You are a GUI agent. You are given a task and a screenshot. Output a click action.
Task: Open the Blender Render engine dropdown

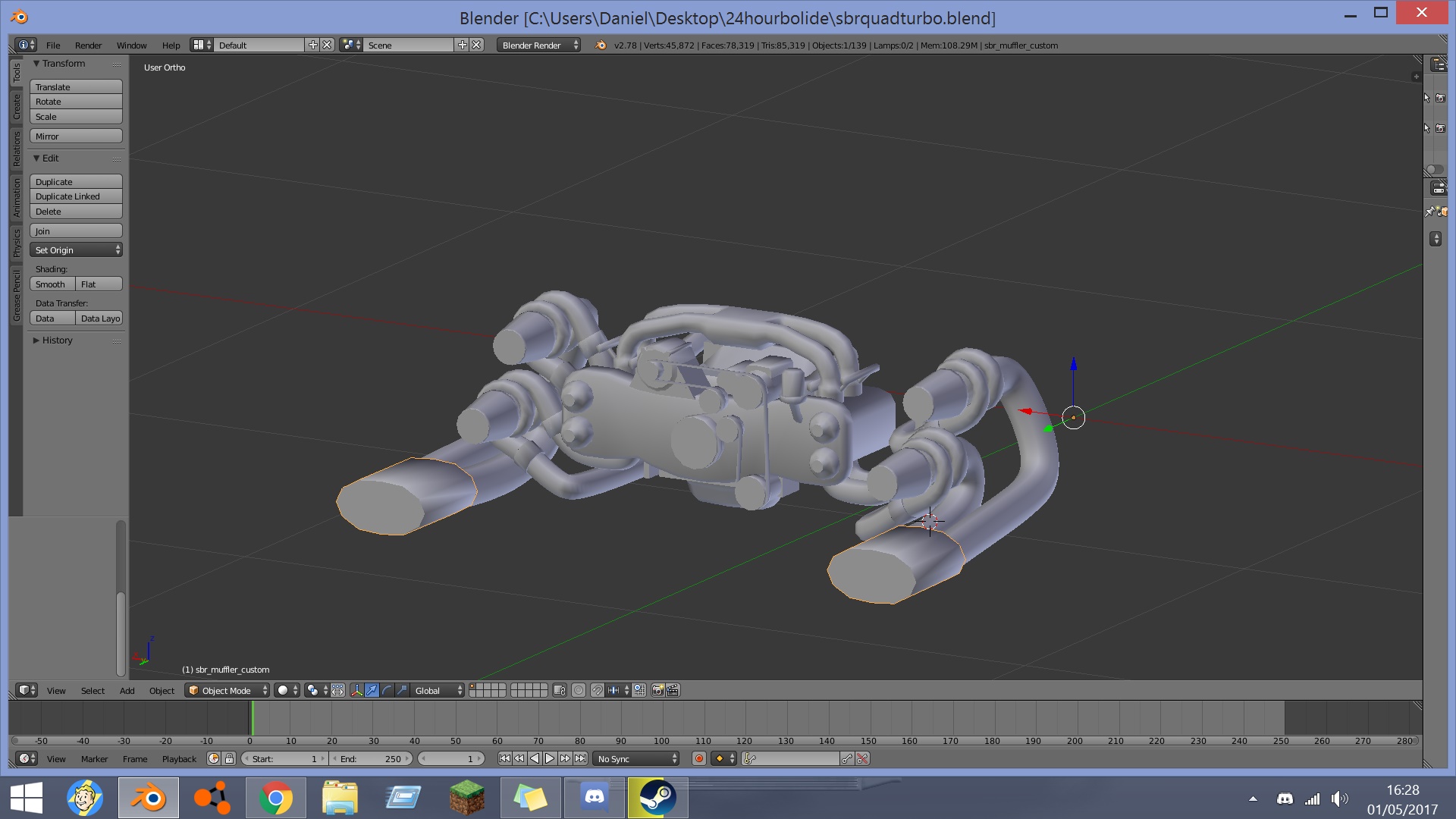[x=539, y=45]
